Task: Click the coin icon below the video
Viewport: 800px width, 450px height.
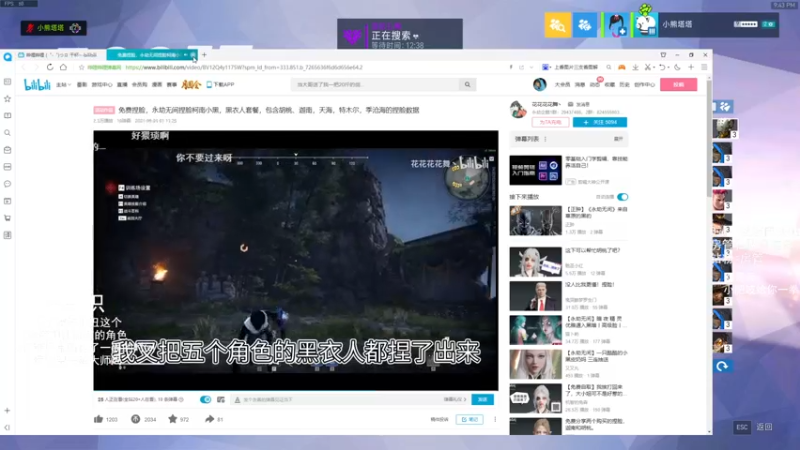Action: [x=135, y=419]
